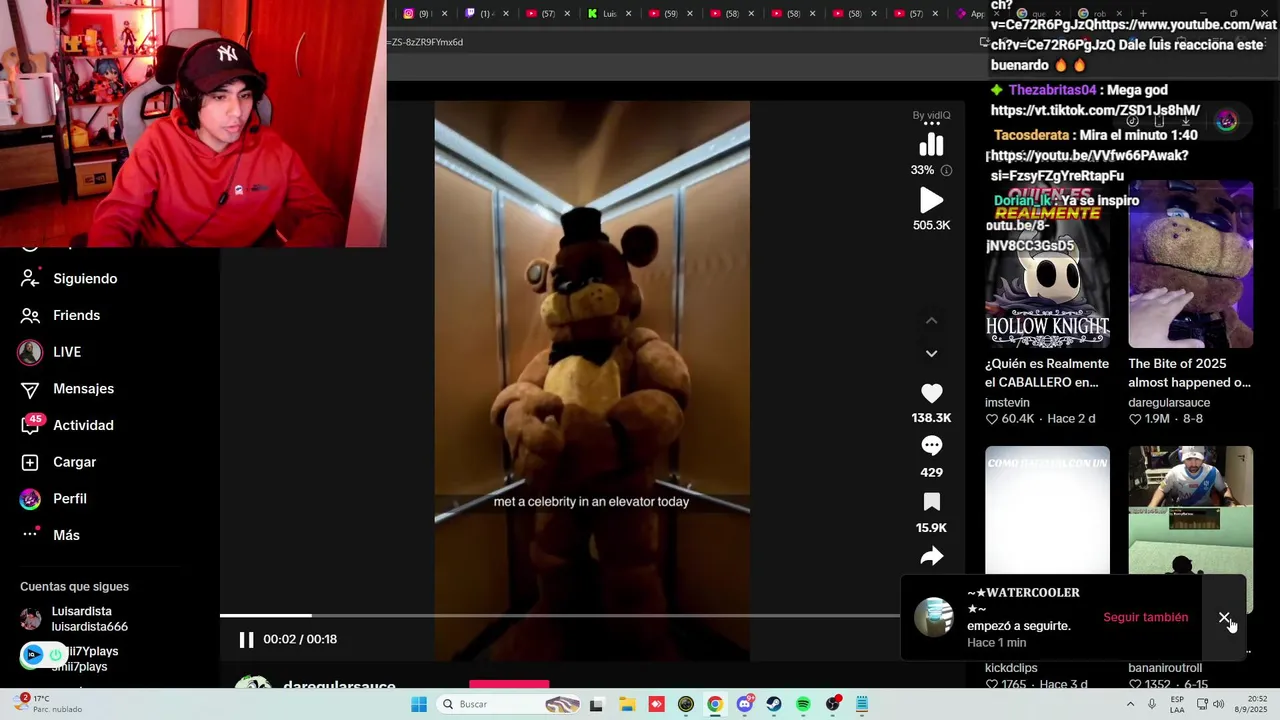Open a new browser tab

pos(1143,14)
